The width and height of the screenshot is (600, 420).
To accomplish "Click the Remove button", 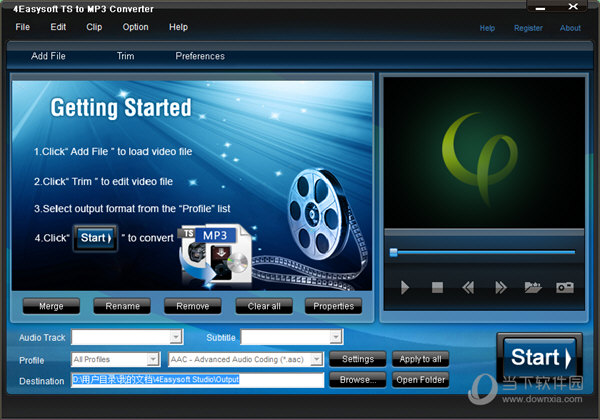I will [192, 306].
